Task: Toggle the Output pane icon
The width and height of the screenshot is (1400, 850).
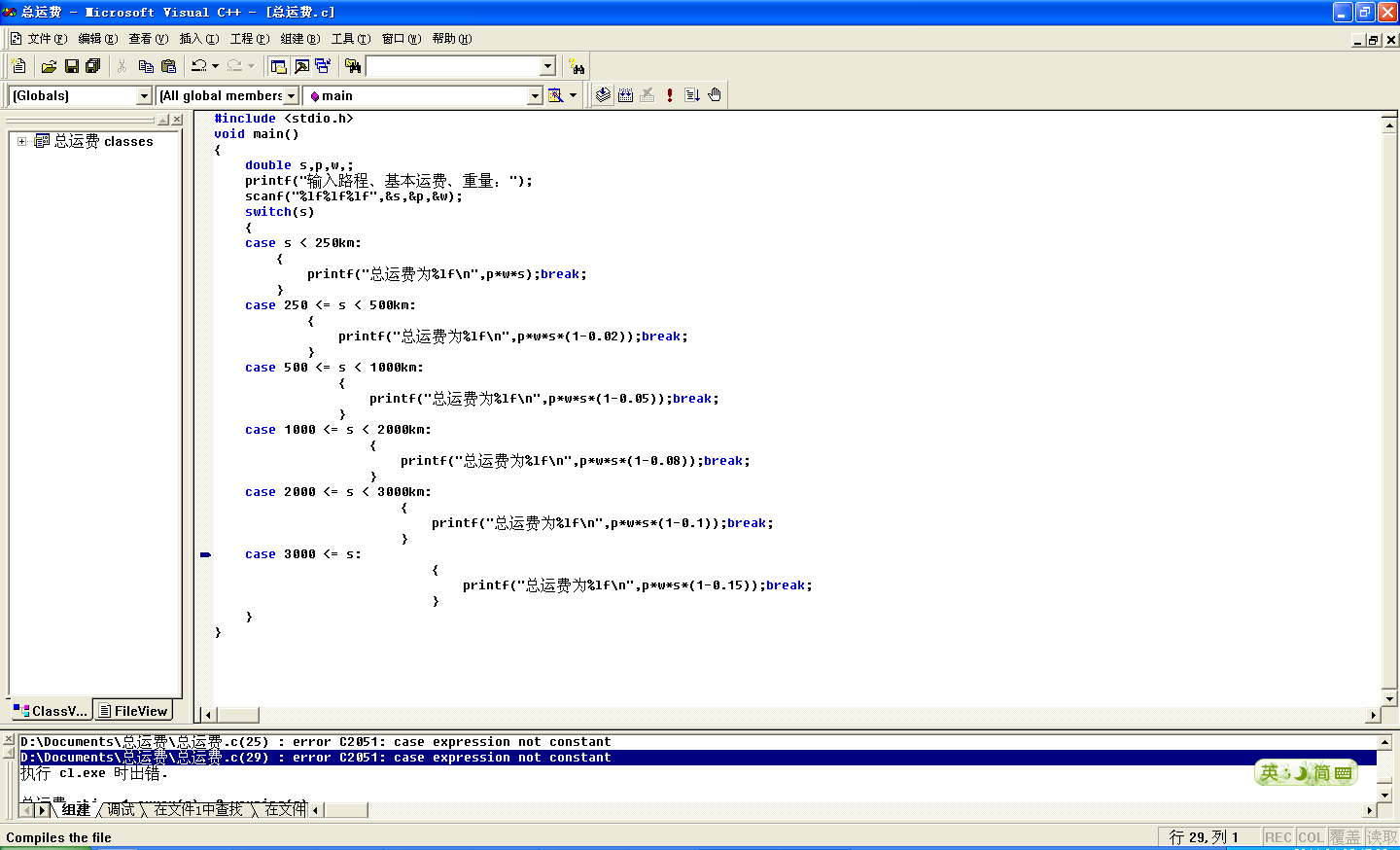Action: (301, 66)
